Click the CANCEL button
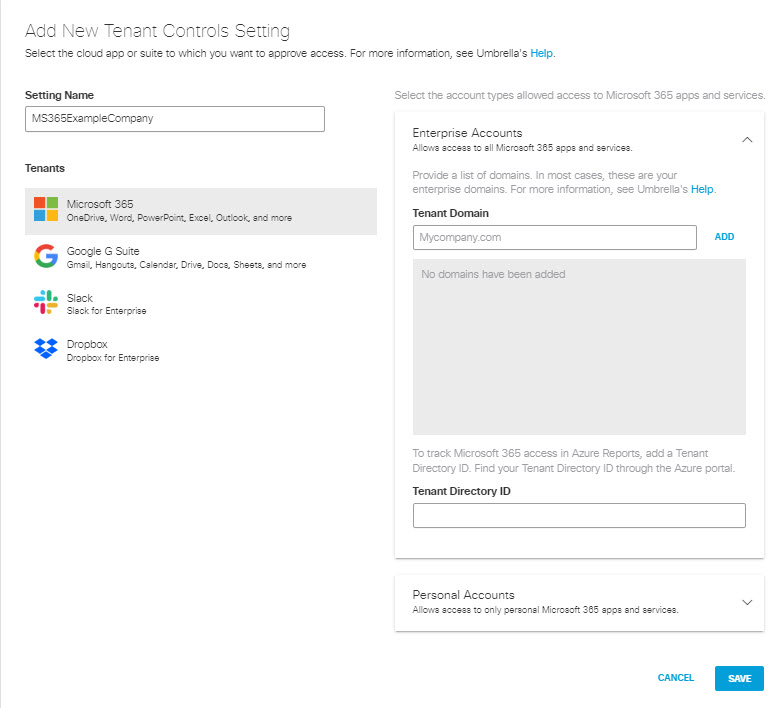 (x=675, y=678)
